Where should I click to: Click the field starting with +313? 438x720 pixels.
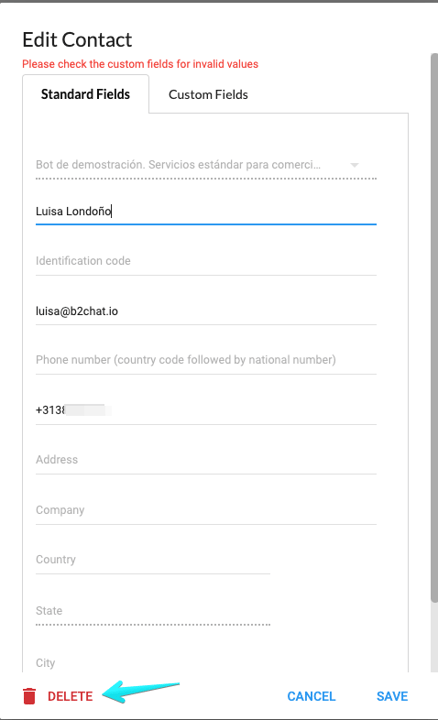(x=206, y=410)
